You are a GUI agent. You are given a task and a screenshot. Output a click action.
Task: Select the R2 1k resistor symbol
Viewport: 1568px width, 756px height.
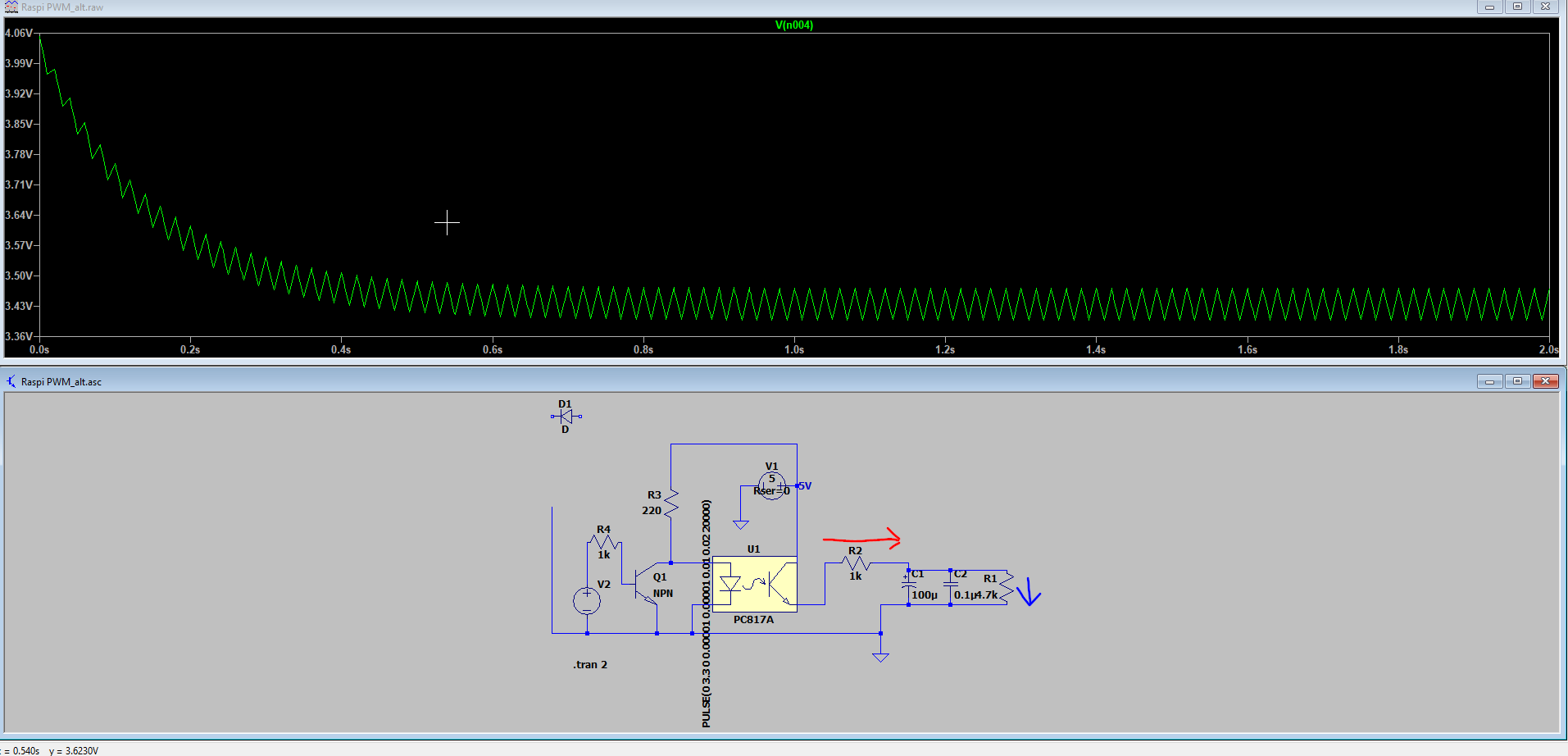coord(855,563)
